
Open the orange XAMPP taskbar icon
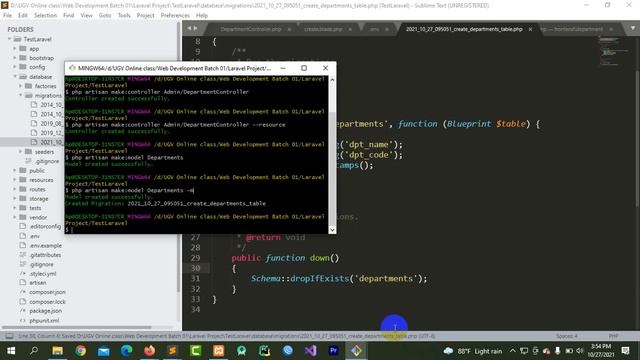tap(218, 351)
